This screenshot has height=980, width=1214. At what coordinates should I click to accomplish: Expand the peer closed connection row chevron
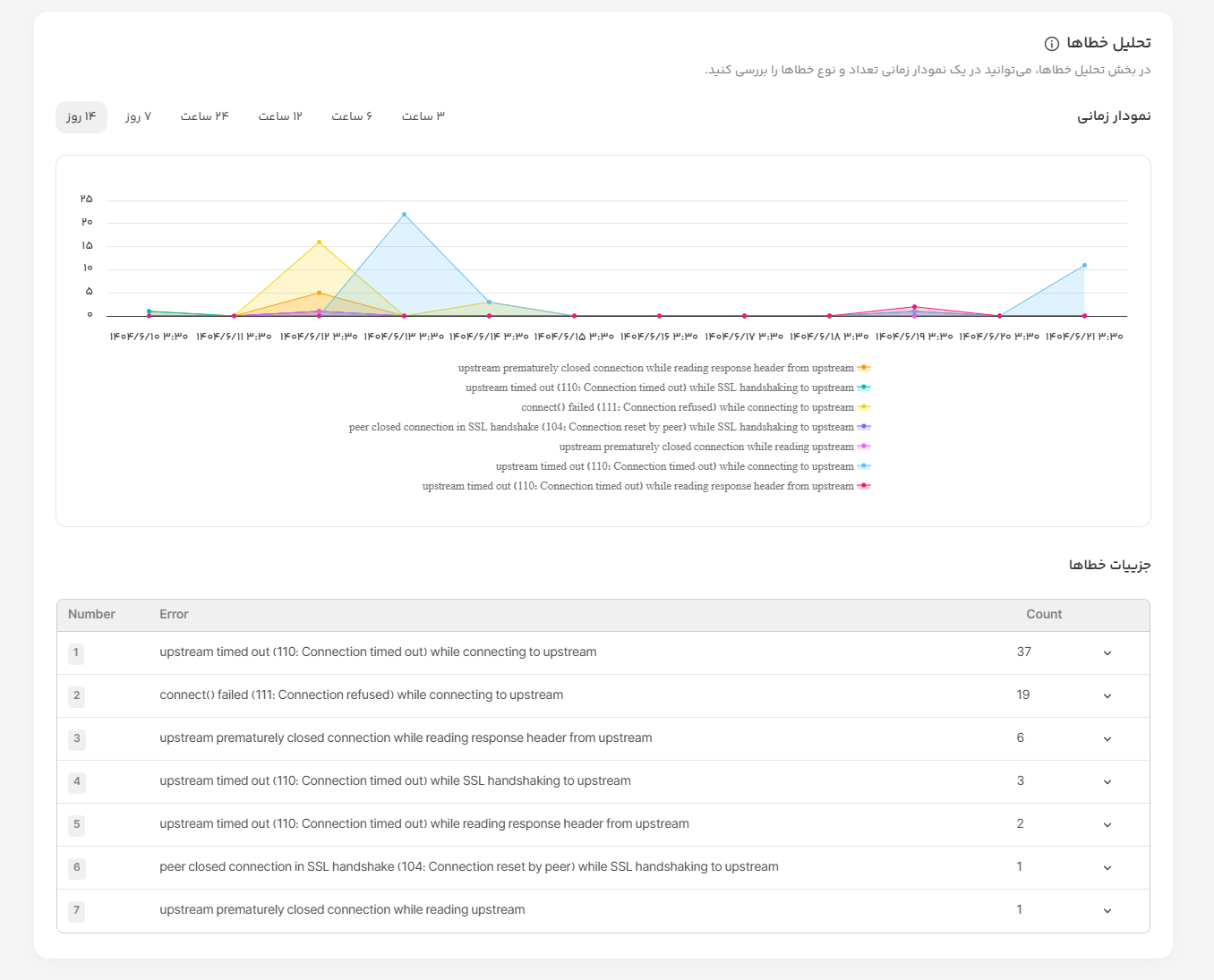pyautogui.click(x=1107, y=868)
